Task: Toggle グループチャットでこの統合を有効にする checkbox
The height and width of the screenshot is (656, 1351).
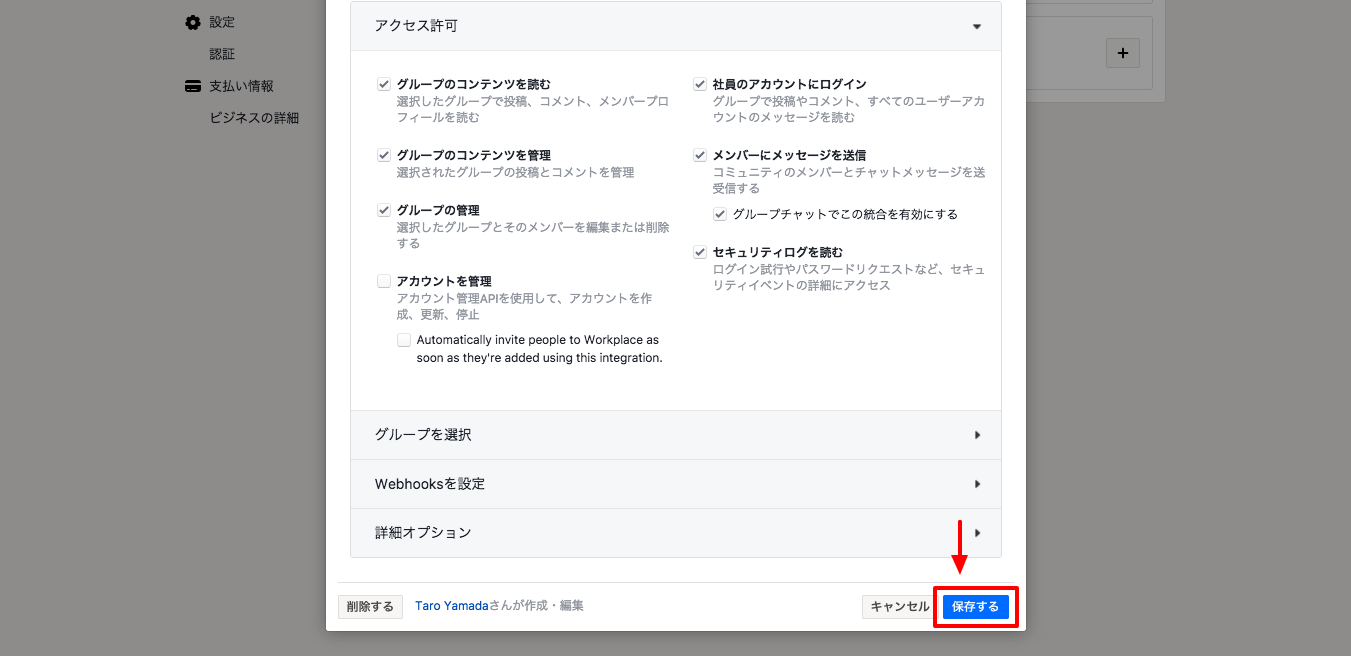Action: coord(720,214)
